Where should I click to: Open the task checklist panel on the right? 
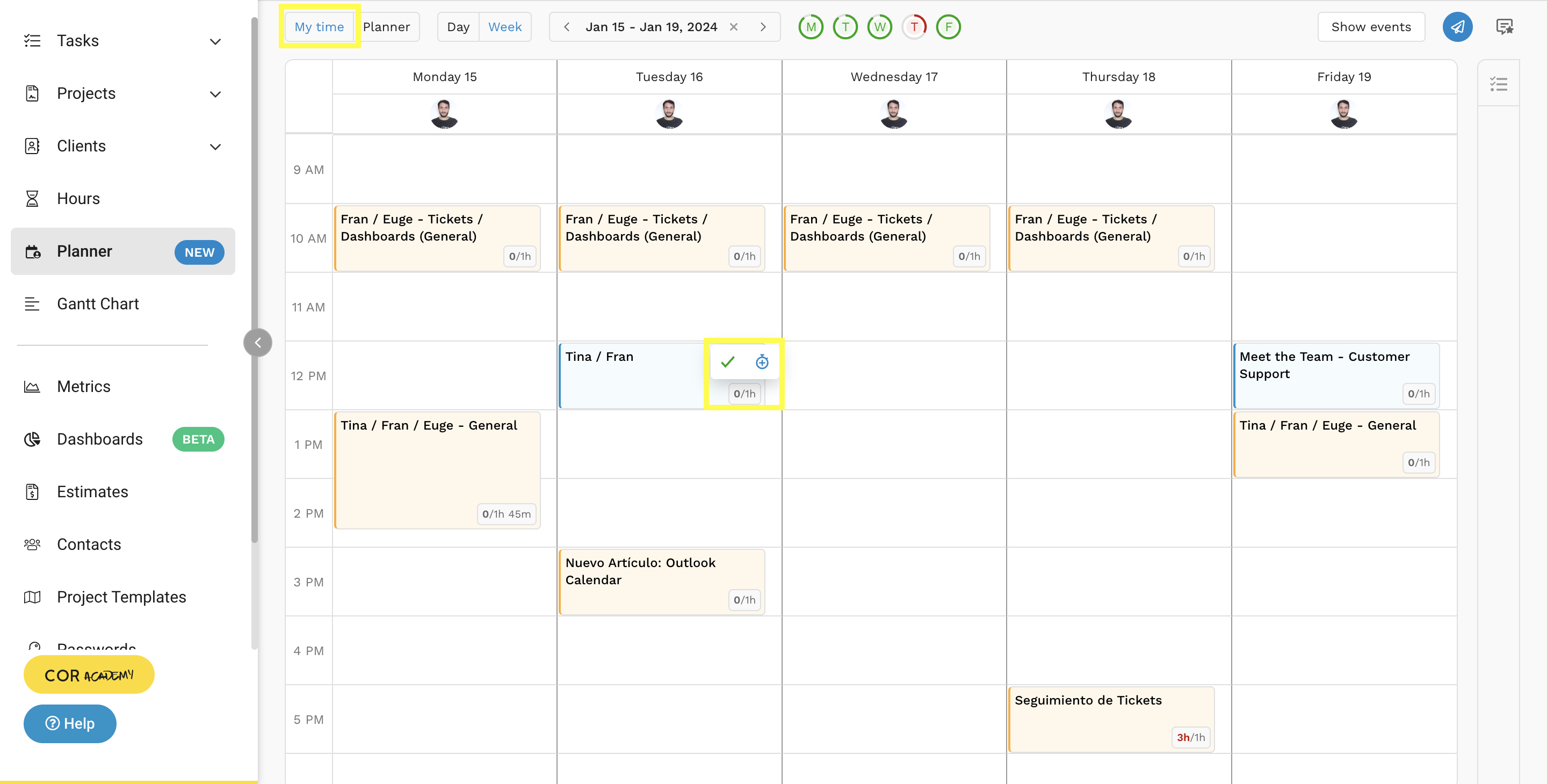point(1498,84)
